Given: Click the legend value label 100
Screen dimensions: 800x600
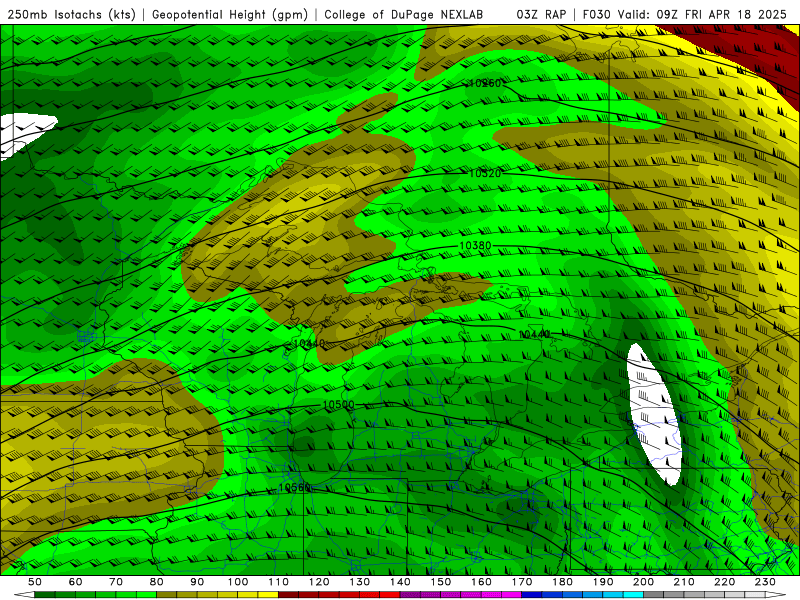Looking at the screenshot, I should (x=238, y=582).
